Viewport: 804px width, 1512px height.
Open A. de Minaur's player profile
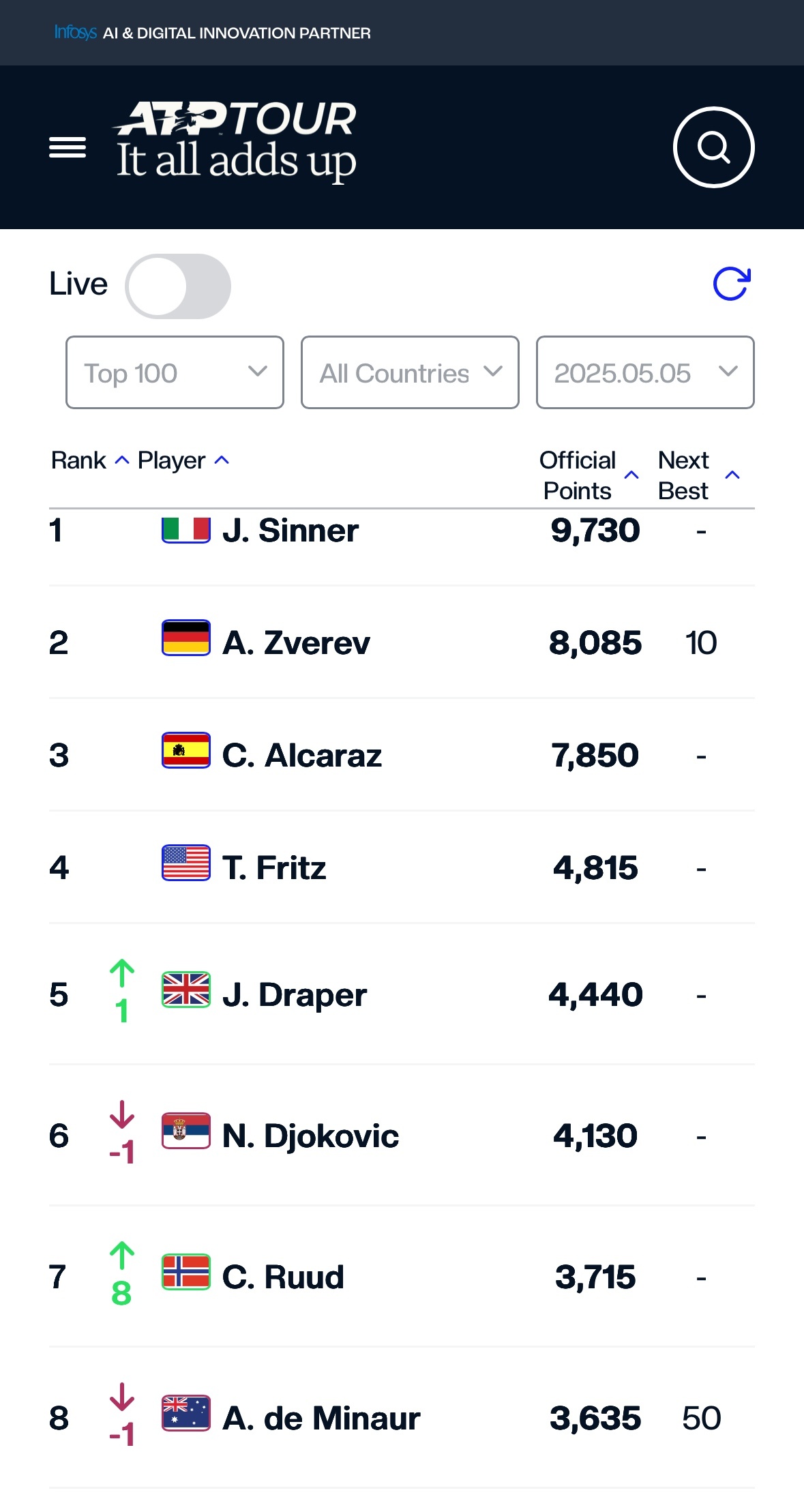click(321, 1418)
